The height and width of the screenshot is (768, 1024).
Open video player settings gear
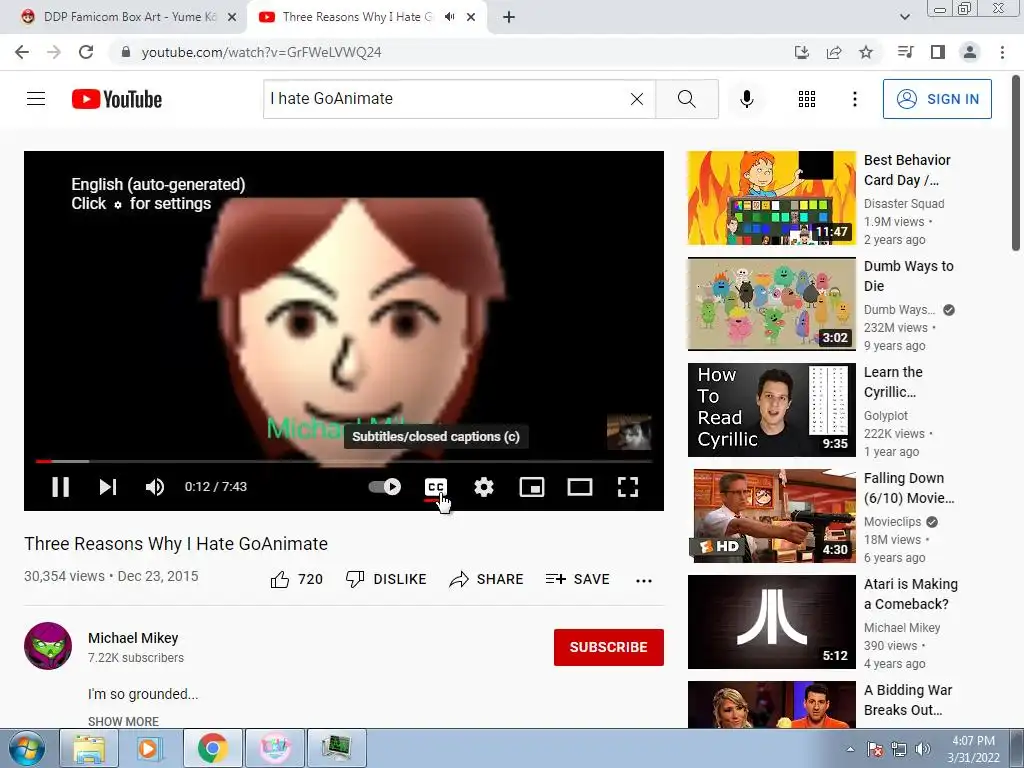tap(484, 487)
